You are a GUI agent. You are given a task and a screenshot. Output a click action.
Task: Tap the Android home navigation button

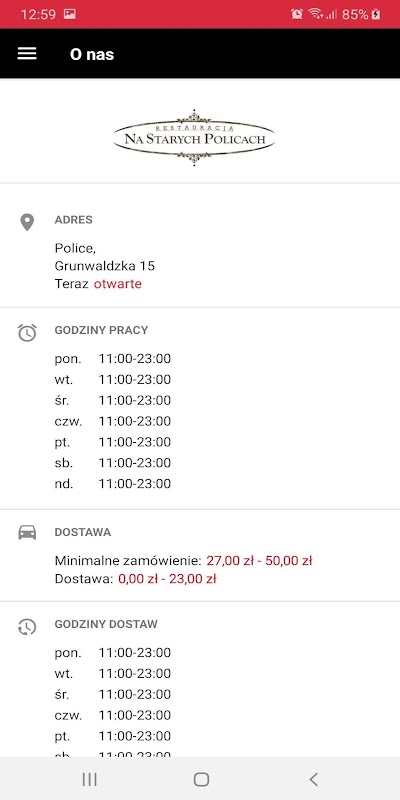point(201,779)
